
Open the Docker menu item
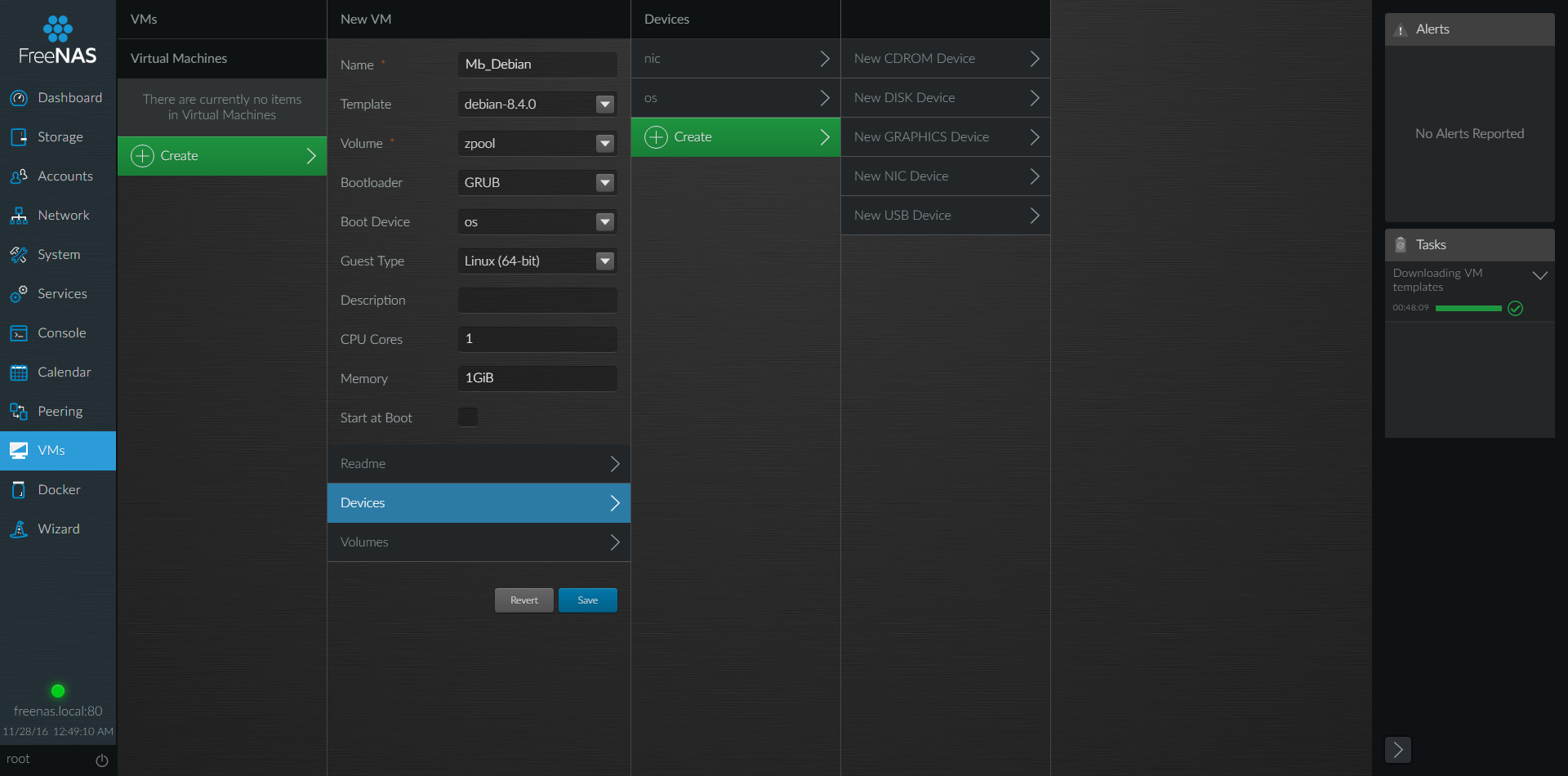click(x=58, y=490)
